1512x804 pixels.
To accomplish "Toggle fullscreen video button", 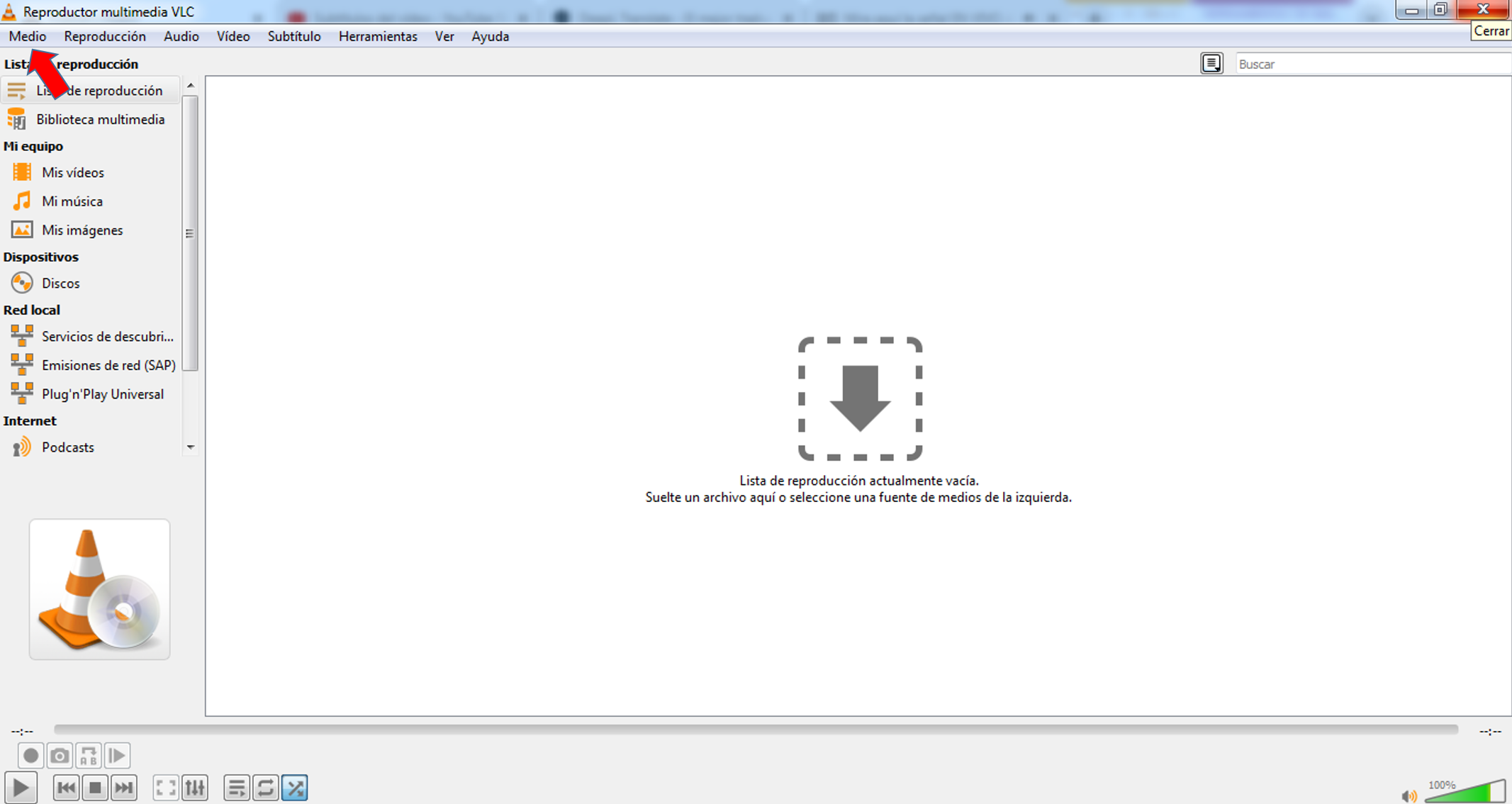I will click(x=166, y=788).
